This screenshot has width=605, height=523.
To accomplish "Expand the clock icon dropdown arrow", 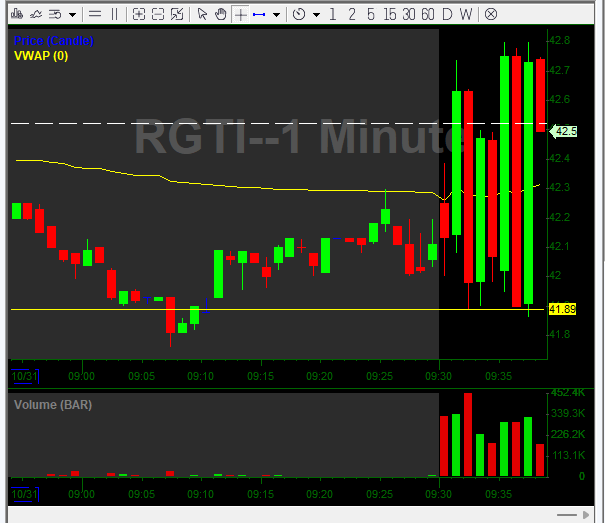I will [316, 15].
